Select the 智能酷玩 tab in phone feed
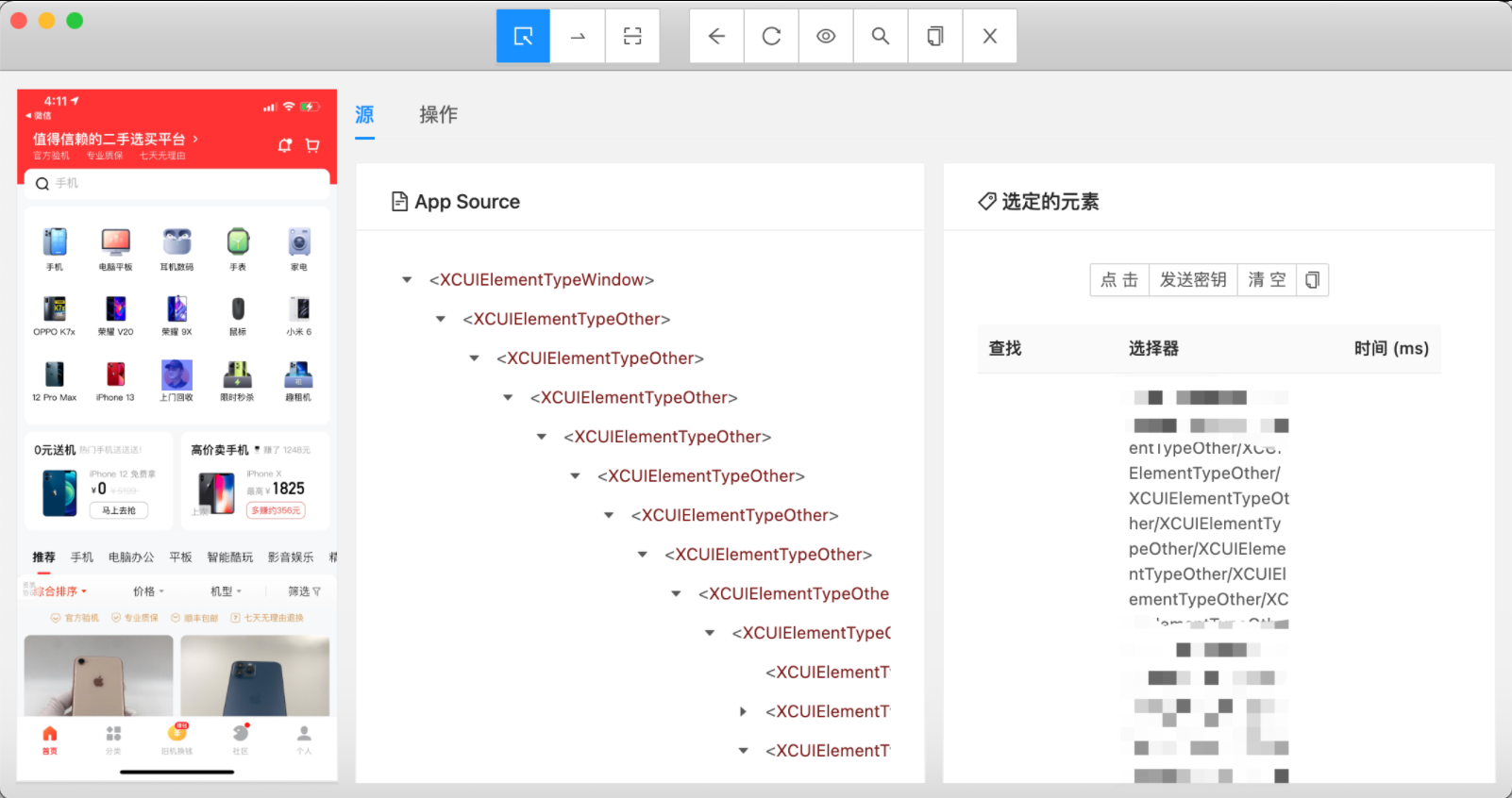This screenshot has width=1512, height=798. pyautogui.click(x=230, y=557)
